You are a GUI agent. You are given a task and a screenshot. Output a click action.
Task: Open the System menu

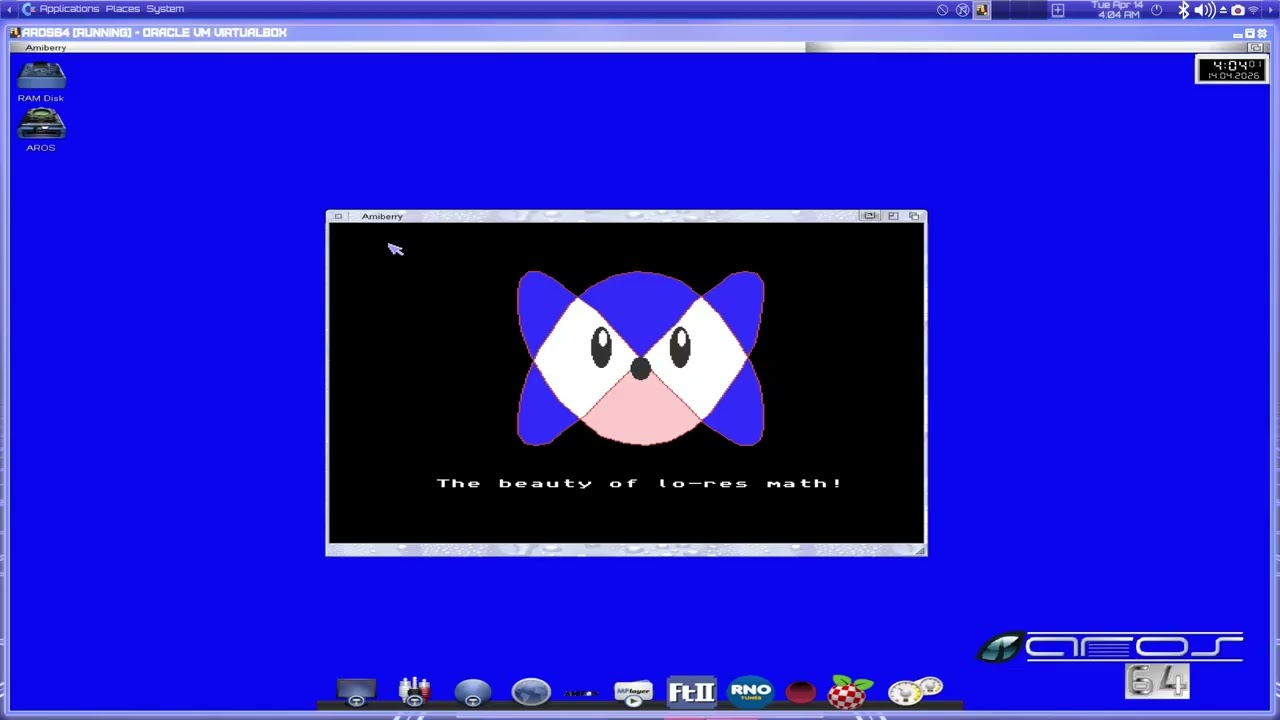pos(165,9)
